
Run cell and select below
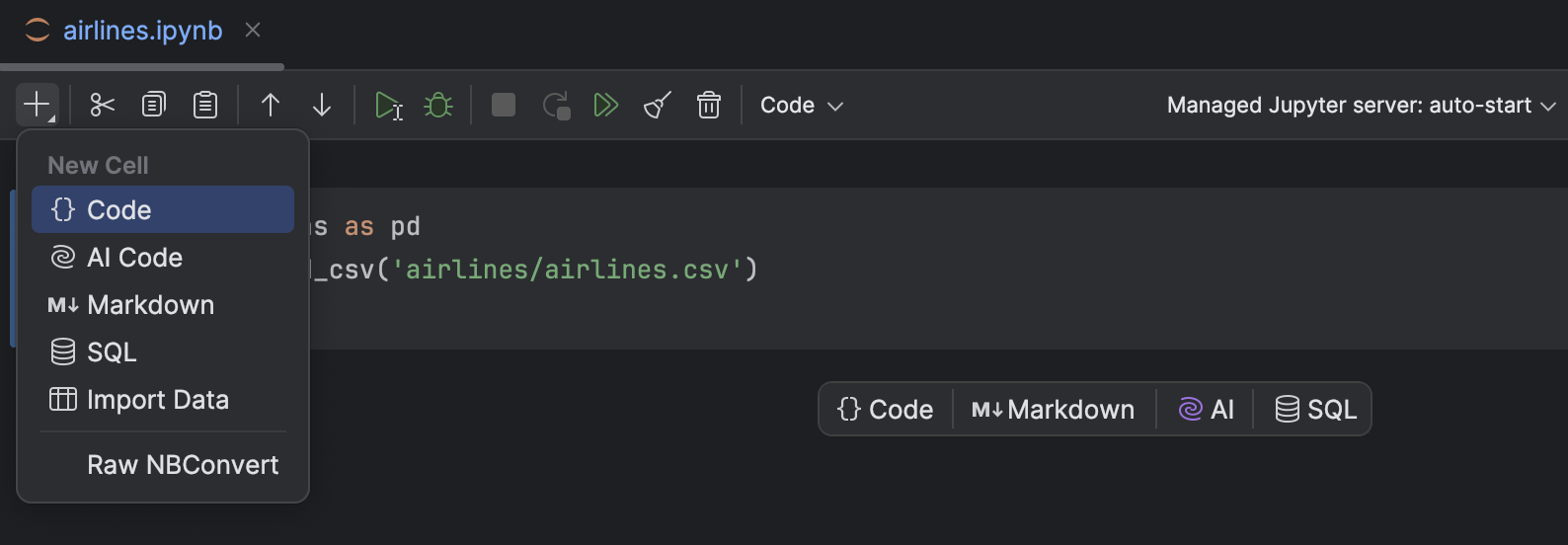[x=388, y=105]
